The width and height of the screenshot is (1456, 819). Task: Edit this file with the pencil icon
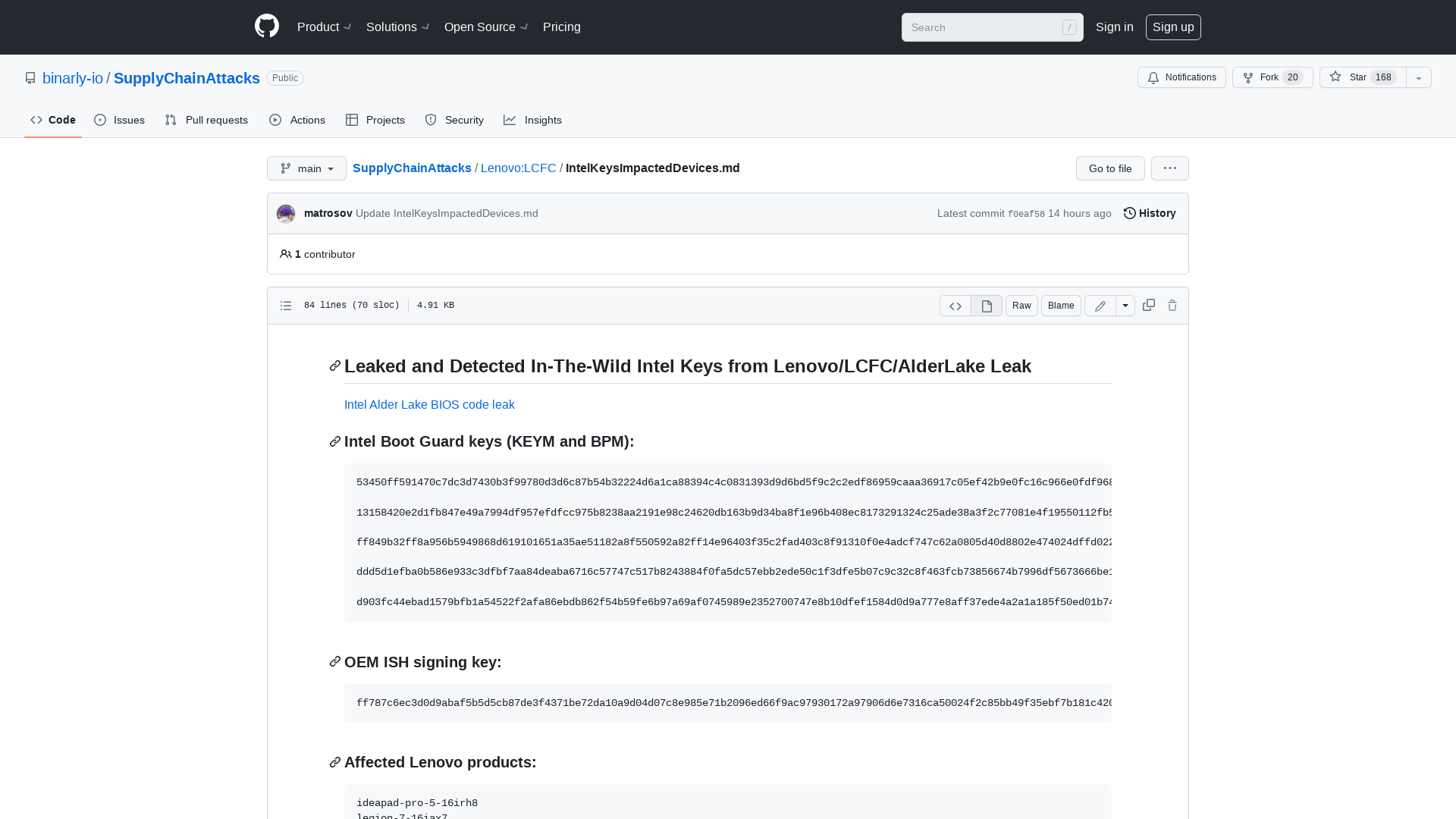pyautogui.click(x=1100, y=306)
